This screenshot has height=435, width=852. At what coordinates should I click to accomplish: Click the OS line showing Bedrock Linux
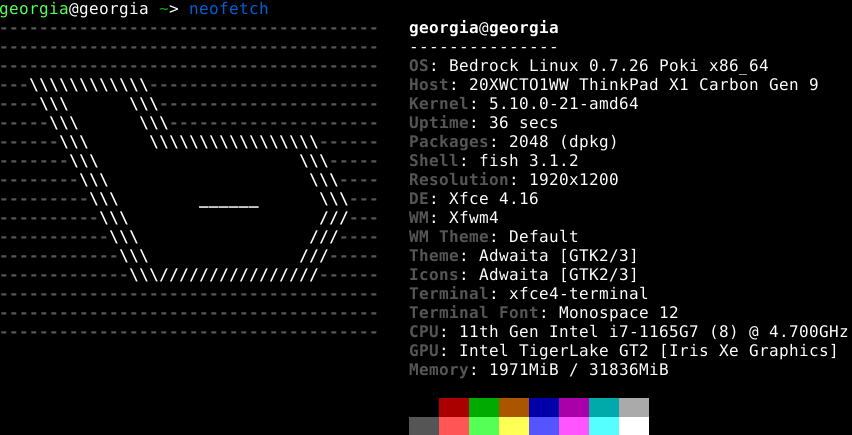(x=588, y=66)
